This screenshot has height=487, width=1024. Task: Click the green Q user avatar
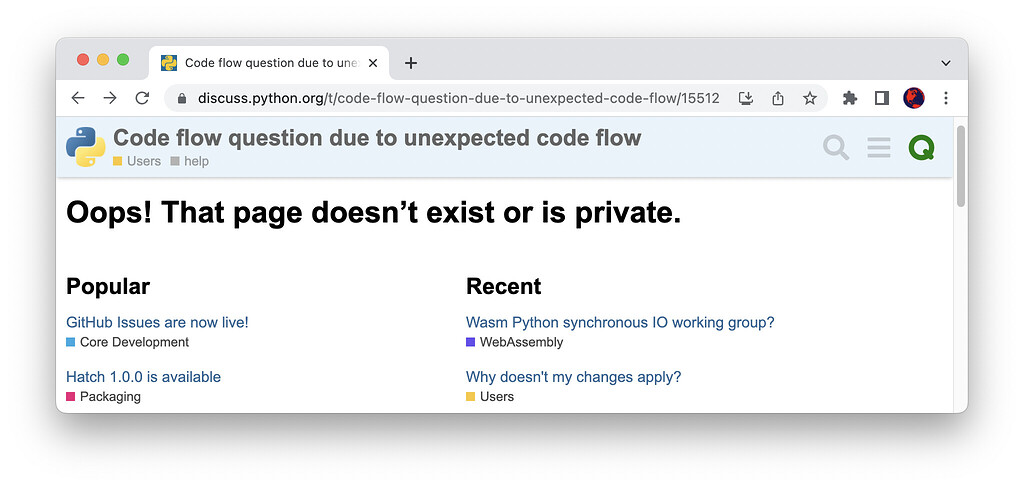(x=921, y=148)
